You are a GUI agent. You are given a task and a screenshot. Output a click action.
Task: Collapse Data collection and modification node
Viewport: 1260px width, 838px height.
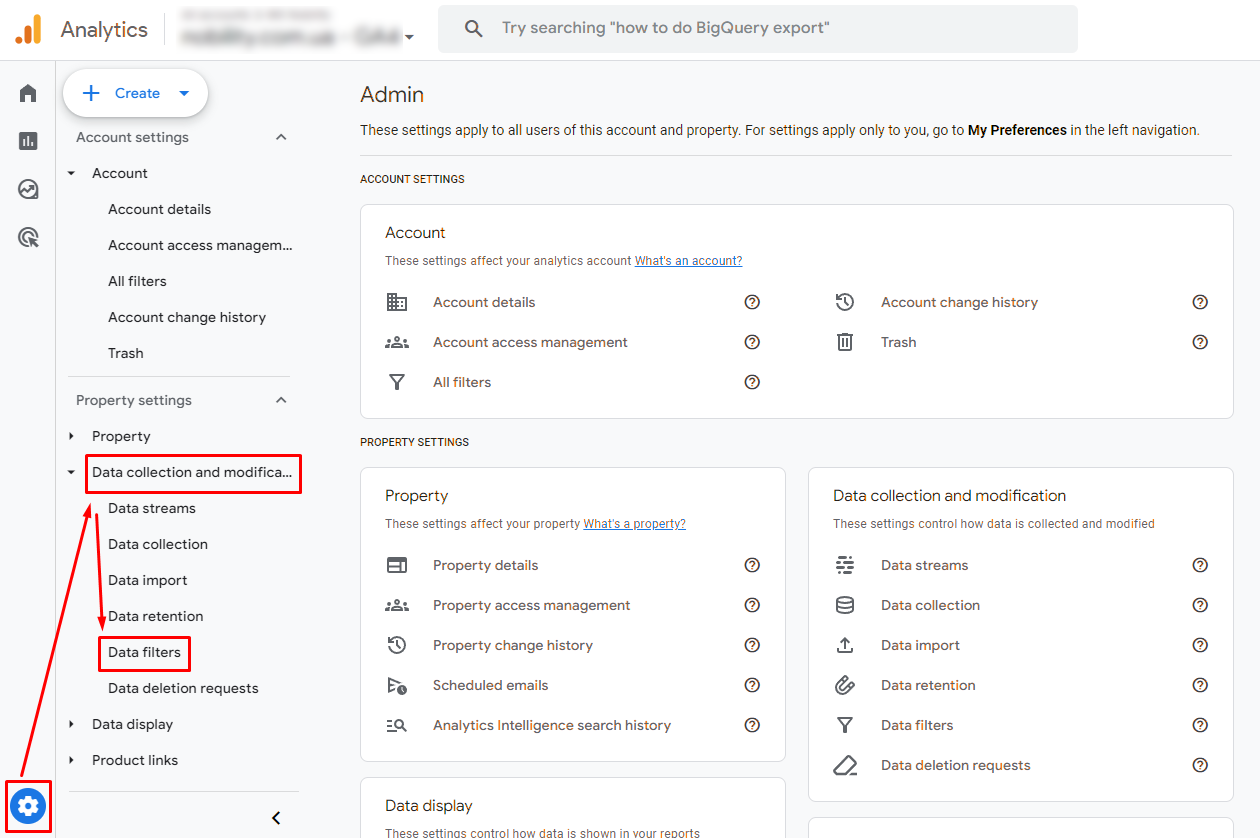pyautogui.click(x=72, y=472)
